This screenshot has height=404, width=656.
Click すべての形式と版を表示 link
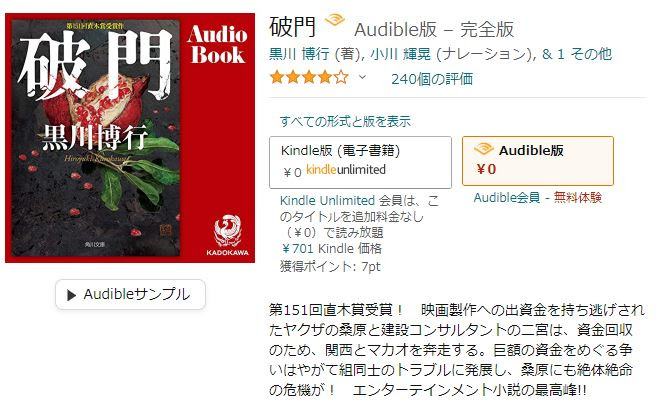(346, 121)
